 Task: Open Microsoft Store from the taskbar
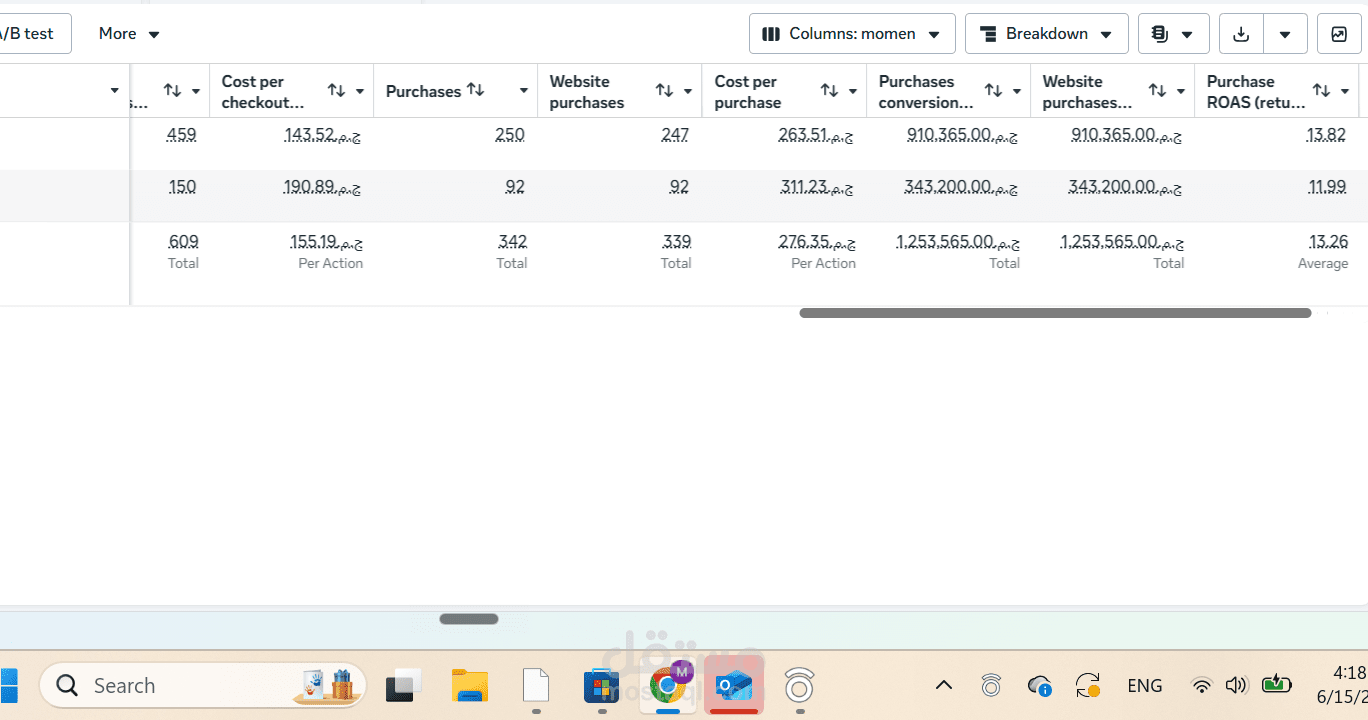pyautogui.click(x=601, y=686)
